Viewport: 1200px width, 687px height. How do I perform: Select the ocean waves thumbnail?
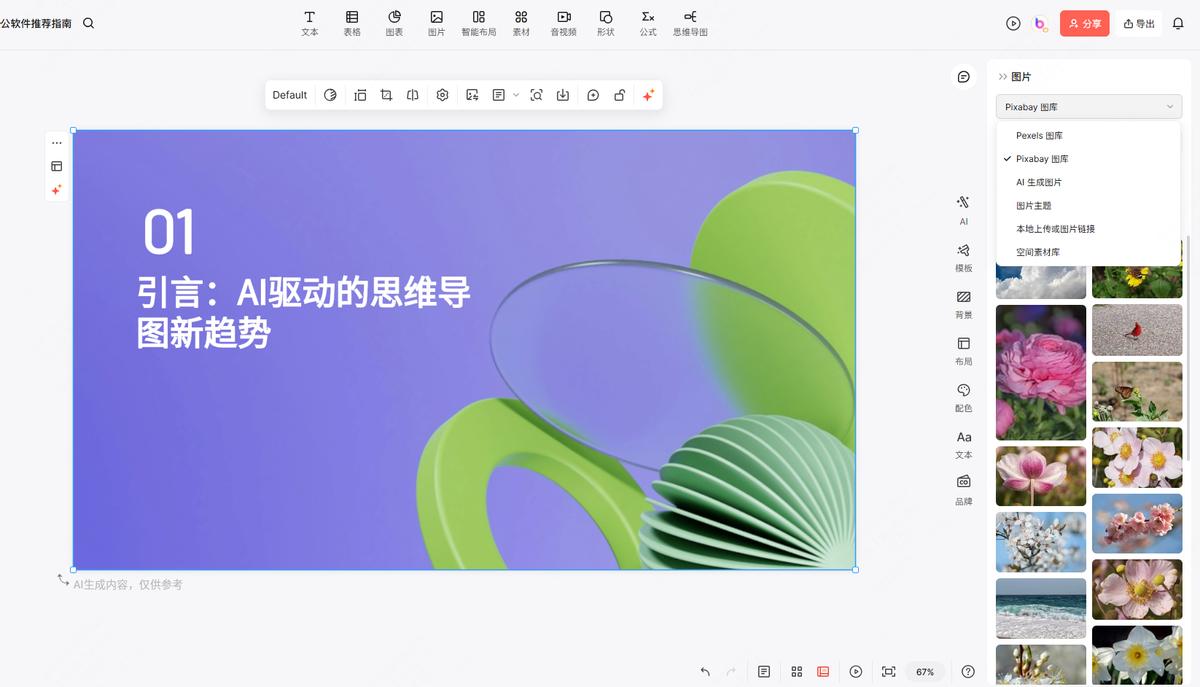(1041, 608)
